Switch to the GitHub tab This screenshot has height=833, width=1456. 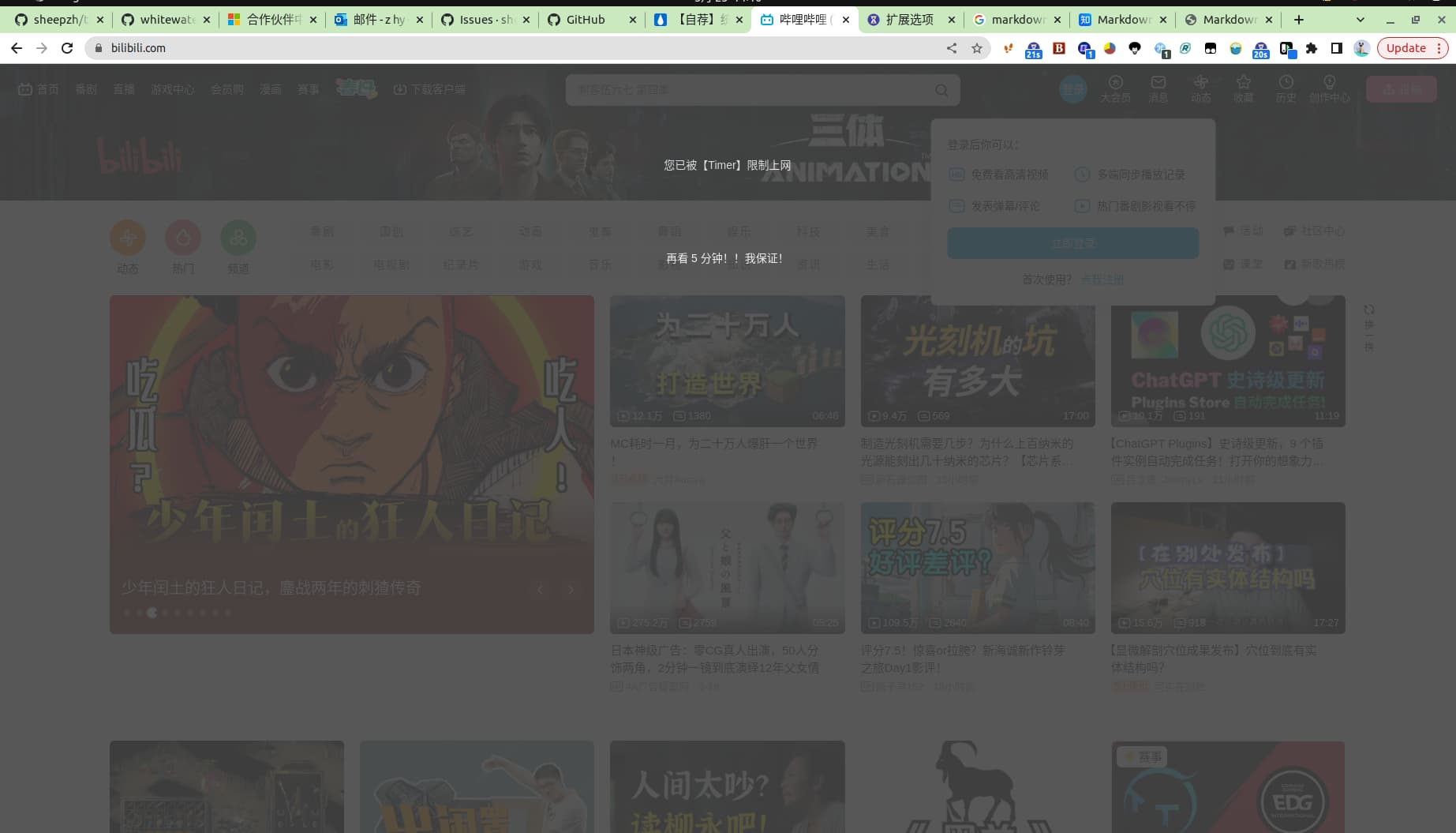pos(586,20)
